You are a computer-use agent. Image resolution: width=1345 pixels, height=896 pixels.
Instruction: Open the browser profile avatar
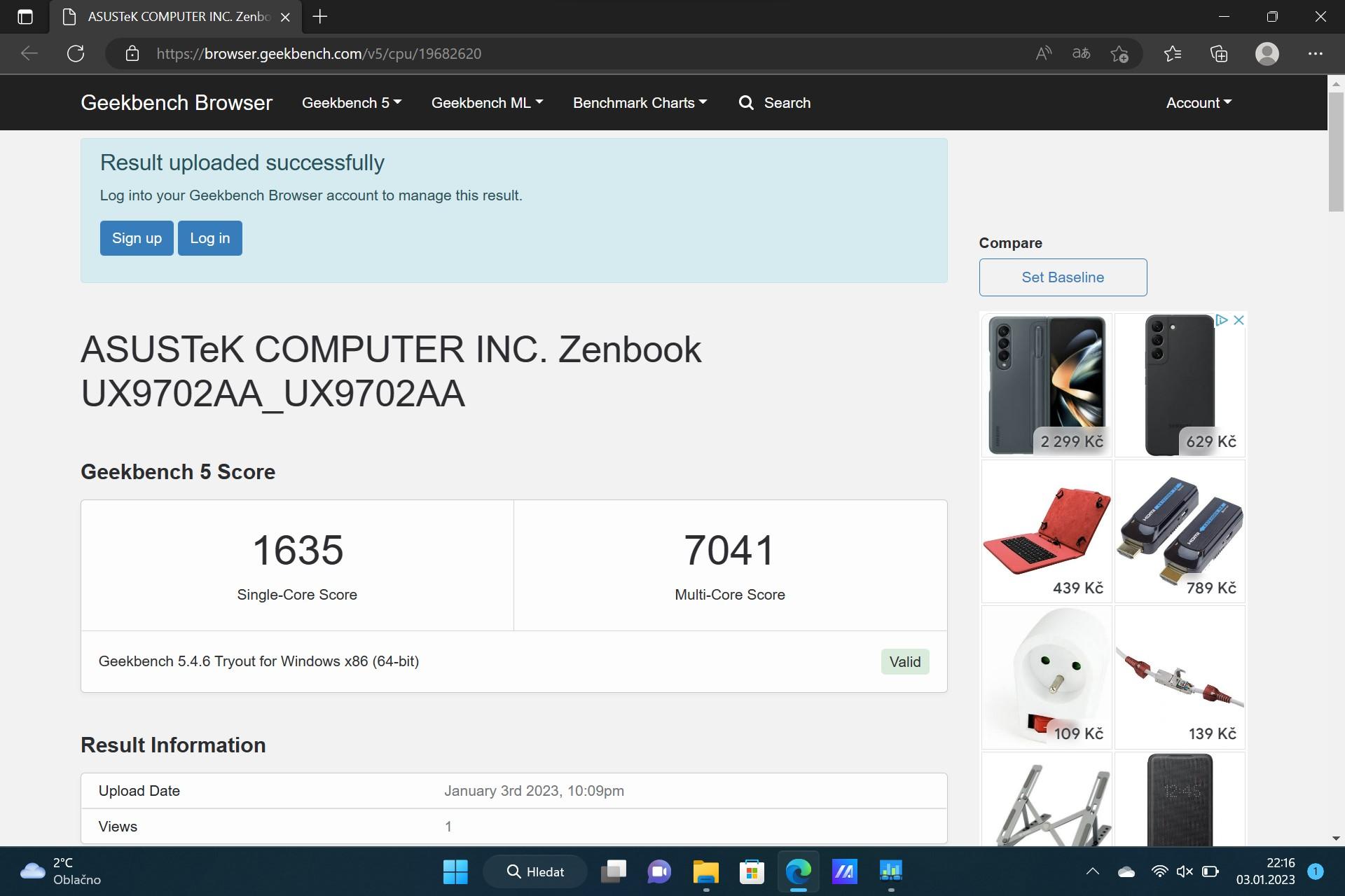click(x=1267, y=54)
